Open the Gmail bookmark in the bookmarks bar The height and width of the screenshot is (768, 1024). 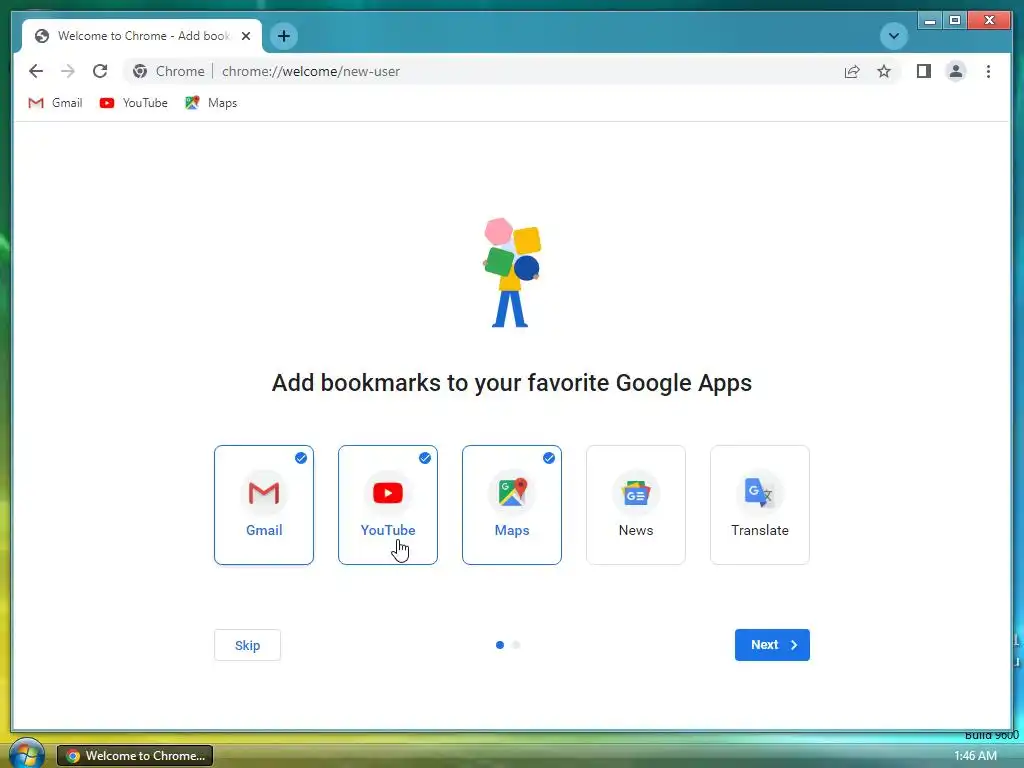coord(55,103)
